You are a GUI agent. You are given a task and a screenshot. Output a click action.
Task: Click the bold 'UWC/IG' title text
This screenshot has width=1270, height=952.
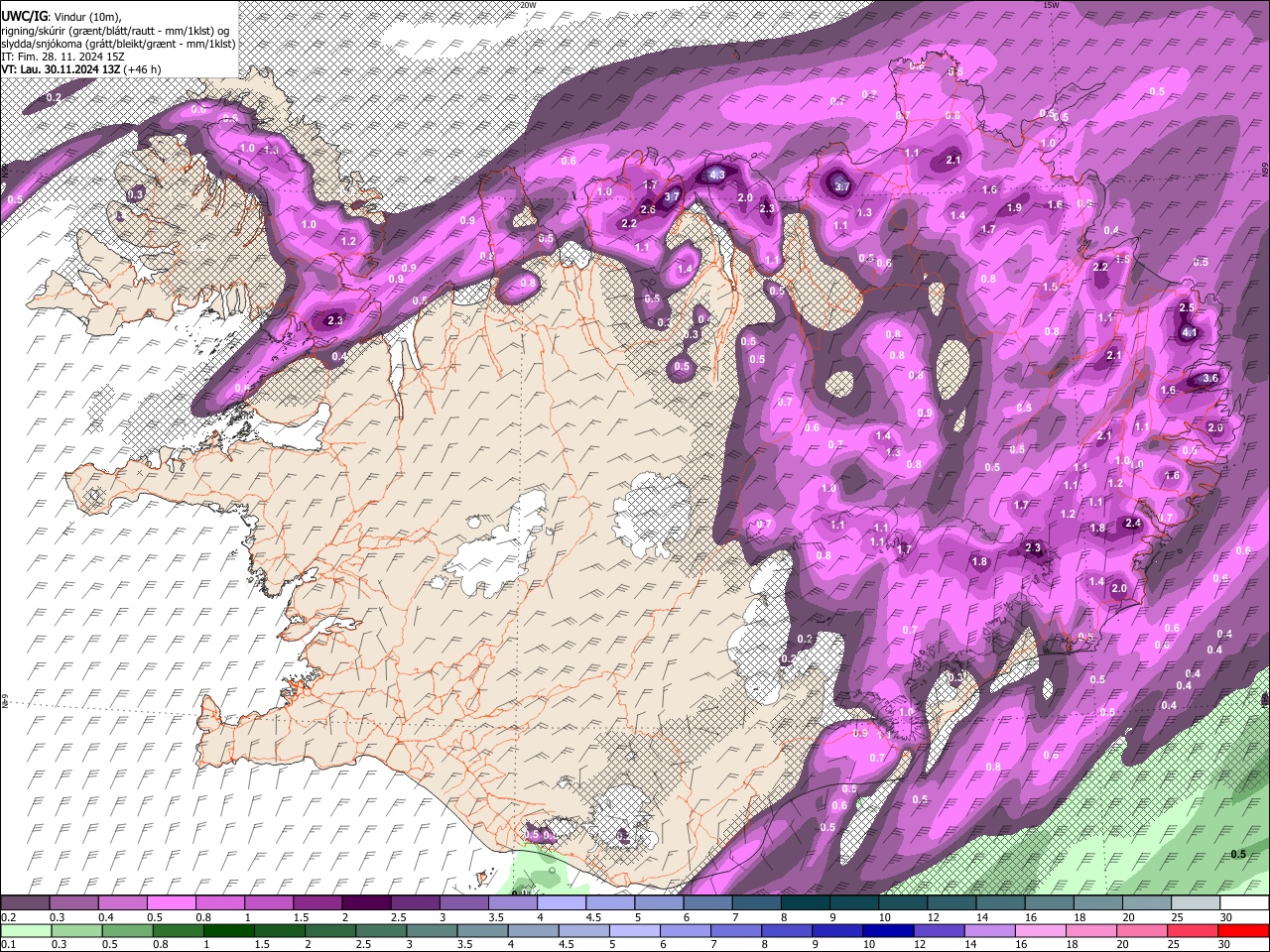tap(24, 17)
